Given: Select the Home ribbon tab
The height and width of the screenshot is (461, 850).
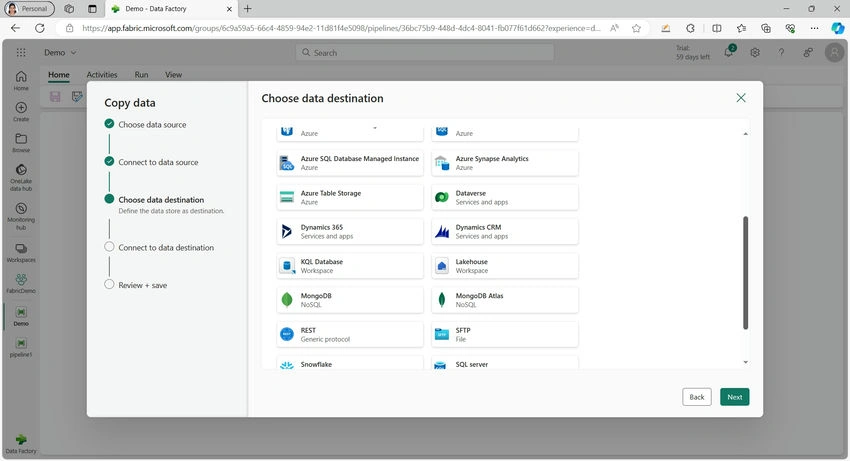Looking at the screenshot, I should (x=59, y=75).
